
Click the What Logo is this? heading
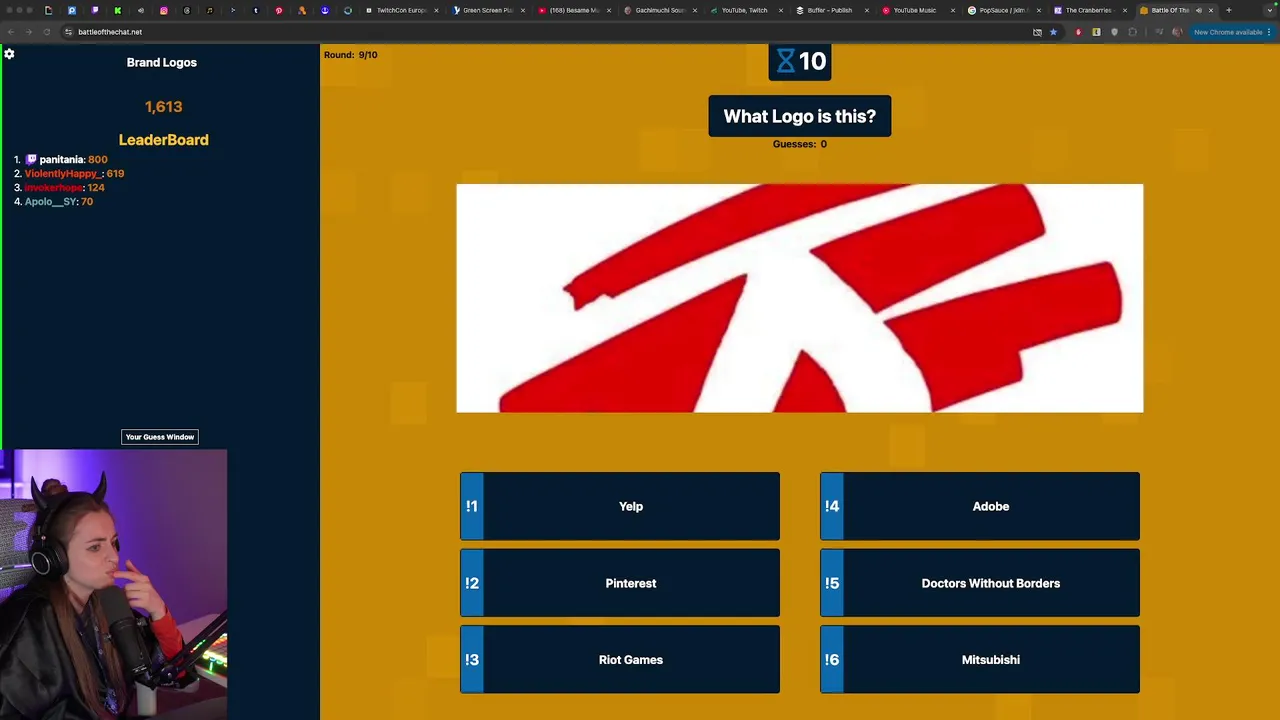pyautogui.click(x=800, y=116)
